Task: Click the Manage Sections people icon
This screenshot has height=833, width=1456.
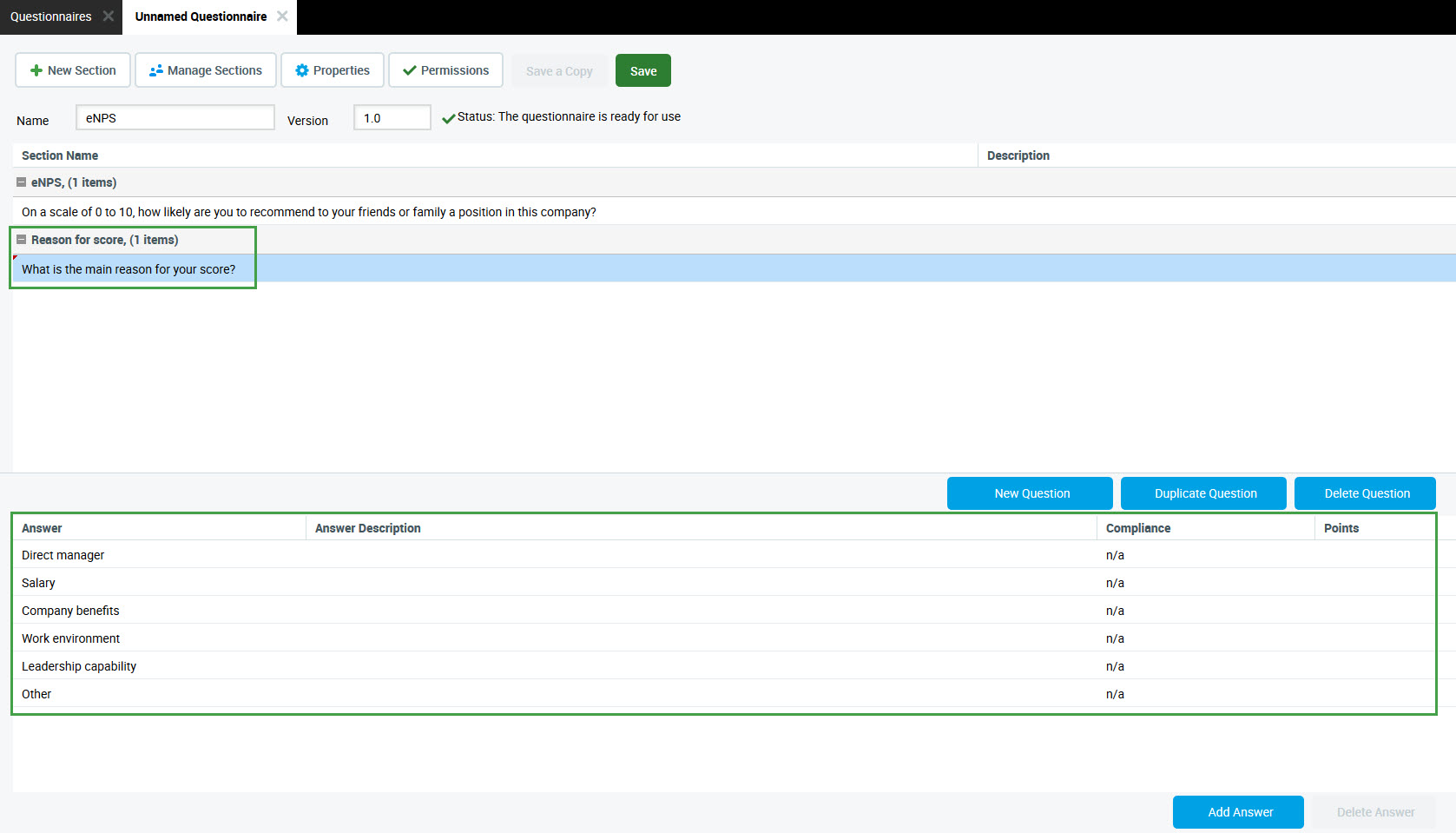Action: click(156, 70)
